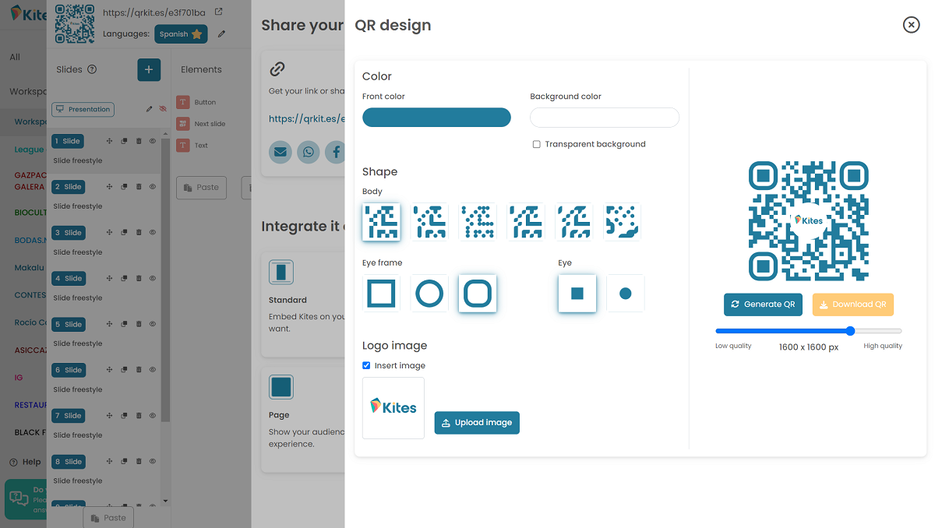The height and width of the screenshot is (528, 935).
Task: Click the Kites logo image thumbnail
Action: point(393,407)
